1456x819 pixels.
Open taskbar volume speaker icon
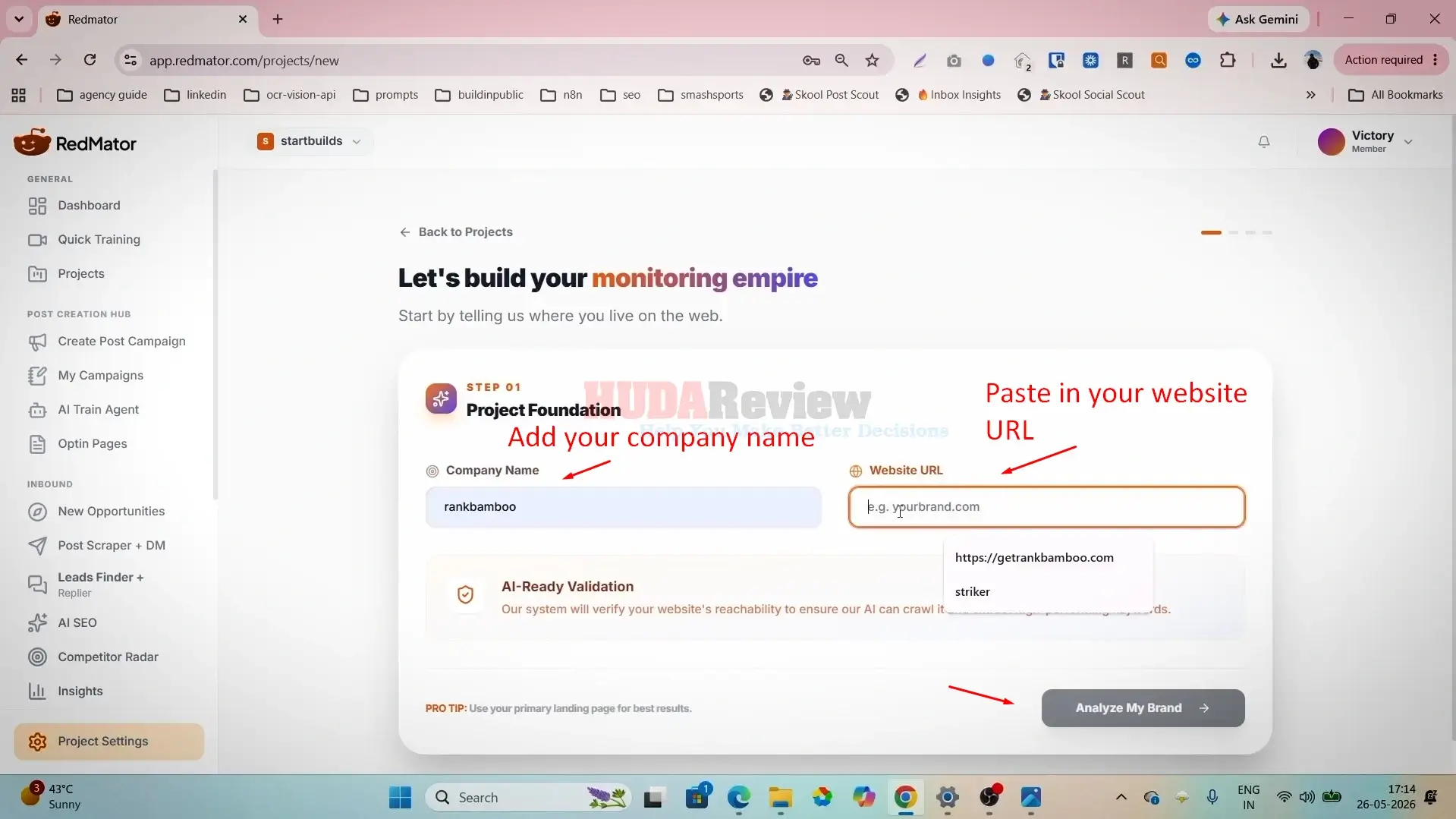(x=1307, y=797)
